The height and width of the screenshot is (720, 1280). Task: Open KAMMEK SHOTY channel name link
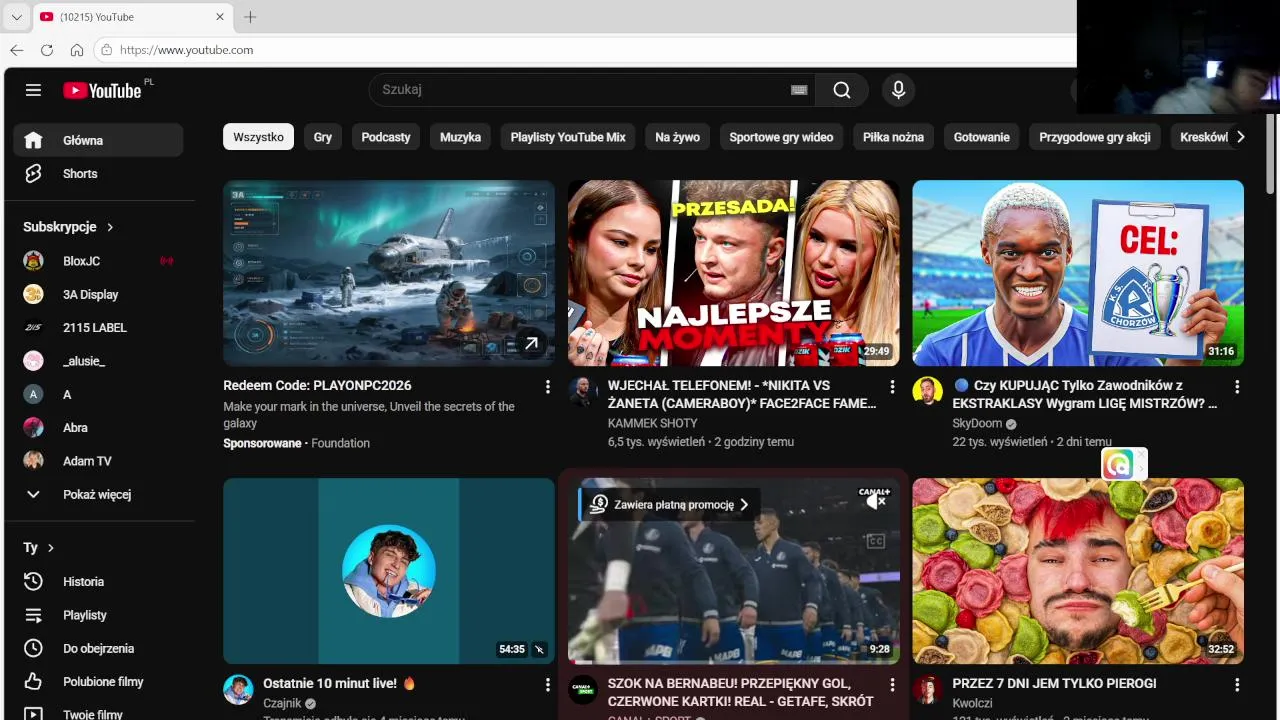pyautogui.click(x=652, y=423)
